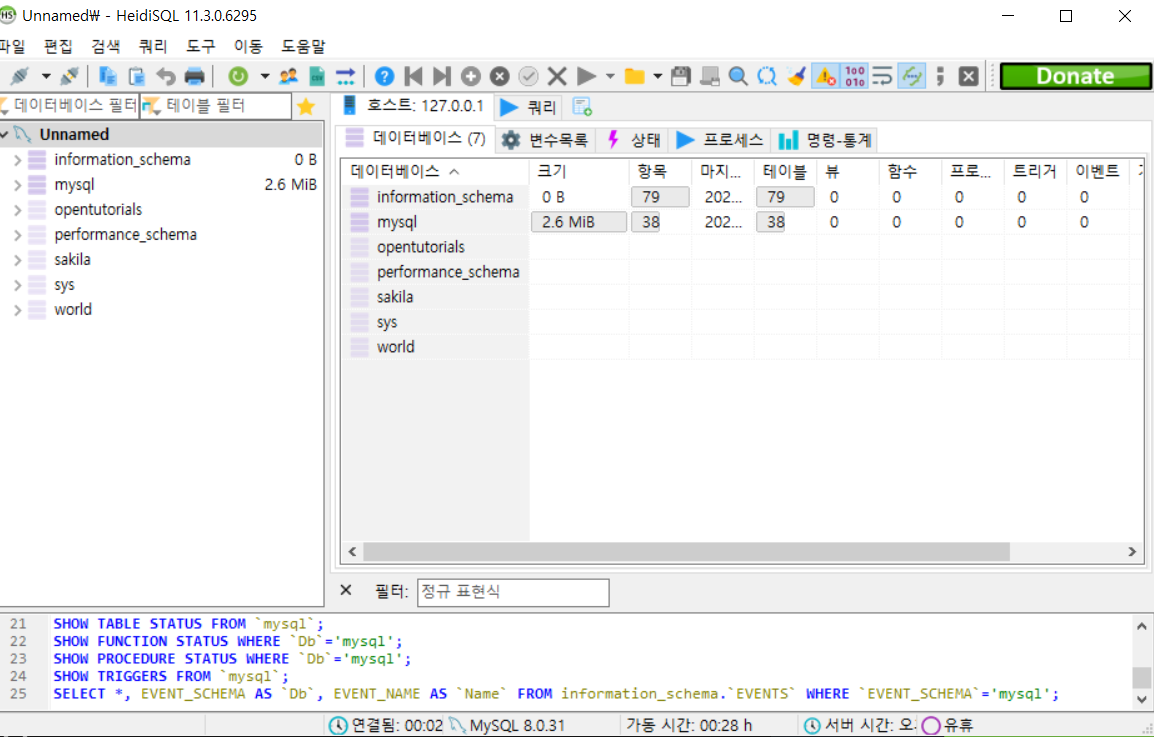
Task: Click the Load SQL file folder icon
Action: 634,76
